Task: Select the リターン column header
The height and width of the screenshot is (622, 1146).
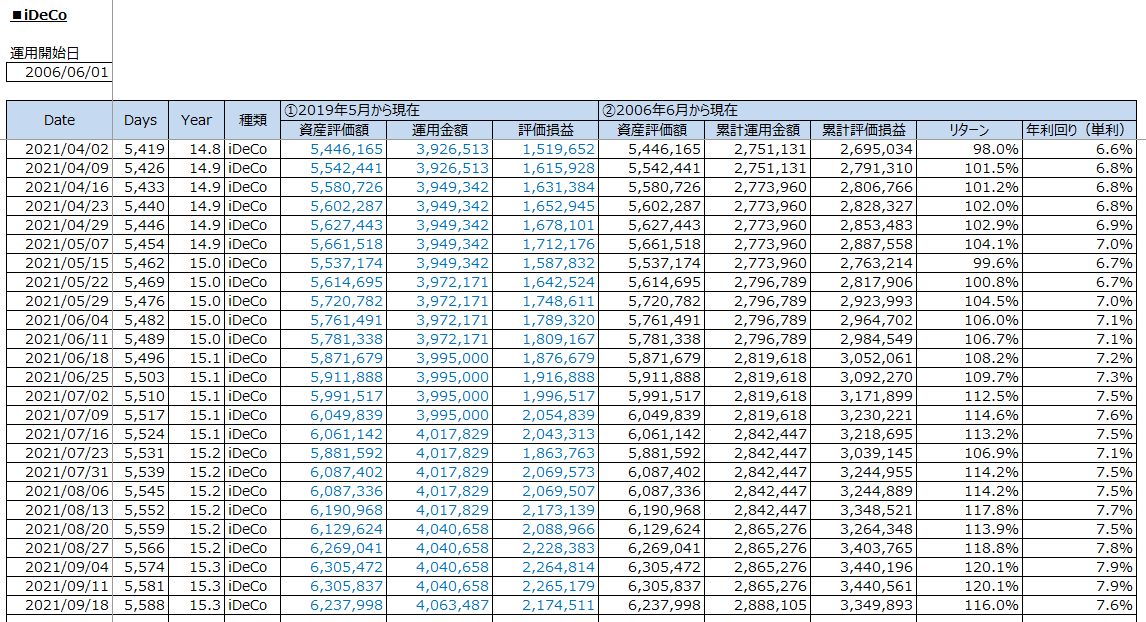Action: 967,130
